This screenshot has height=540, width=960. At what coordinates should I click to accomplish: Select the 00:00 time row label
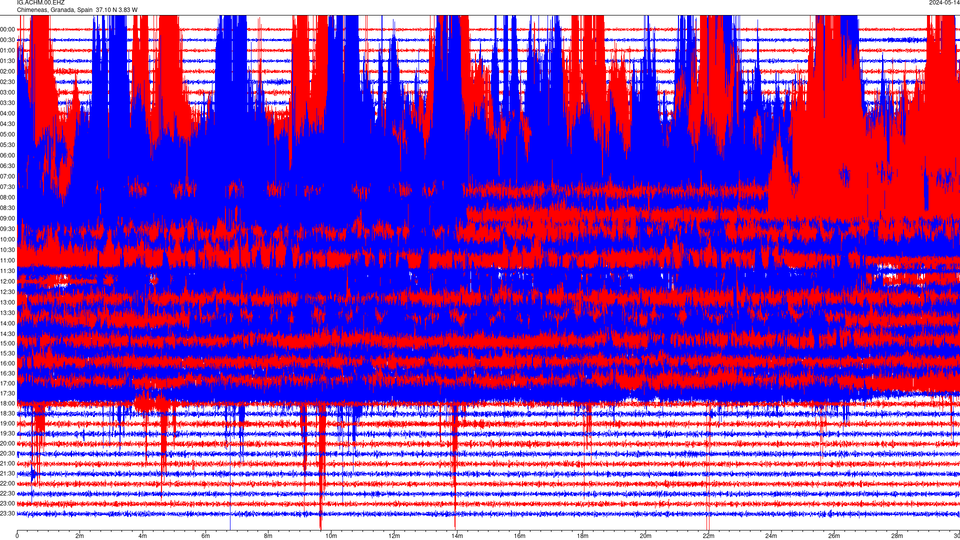tap(7, 29)
